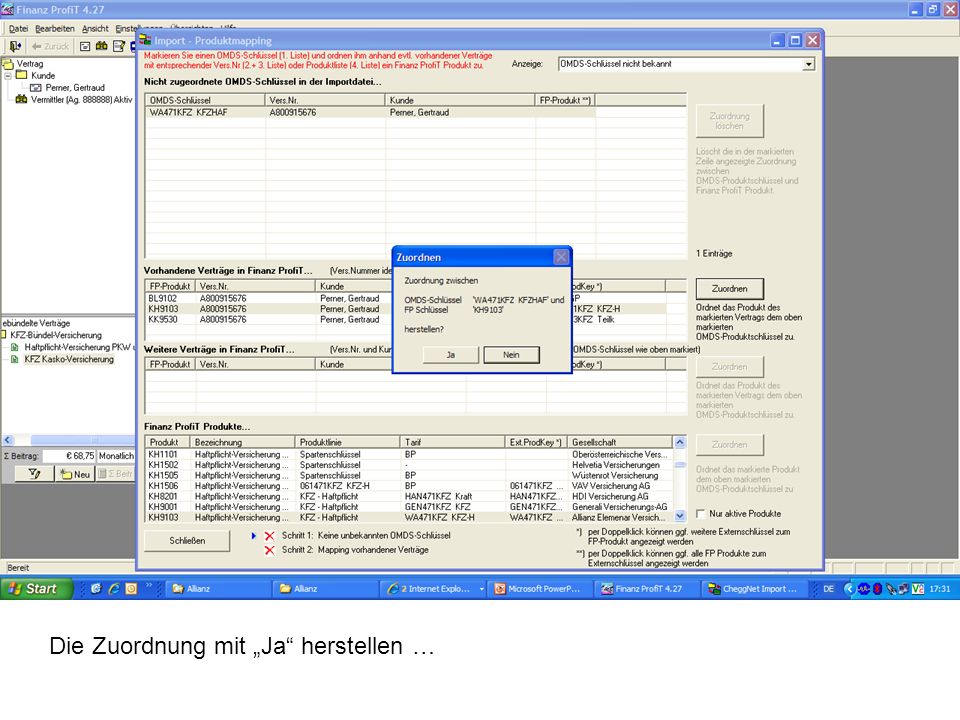Select the Vertrag root tree node
960x720 pixels.
29,64
